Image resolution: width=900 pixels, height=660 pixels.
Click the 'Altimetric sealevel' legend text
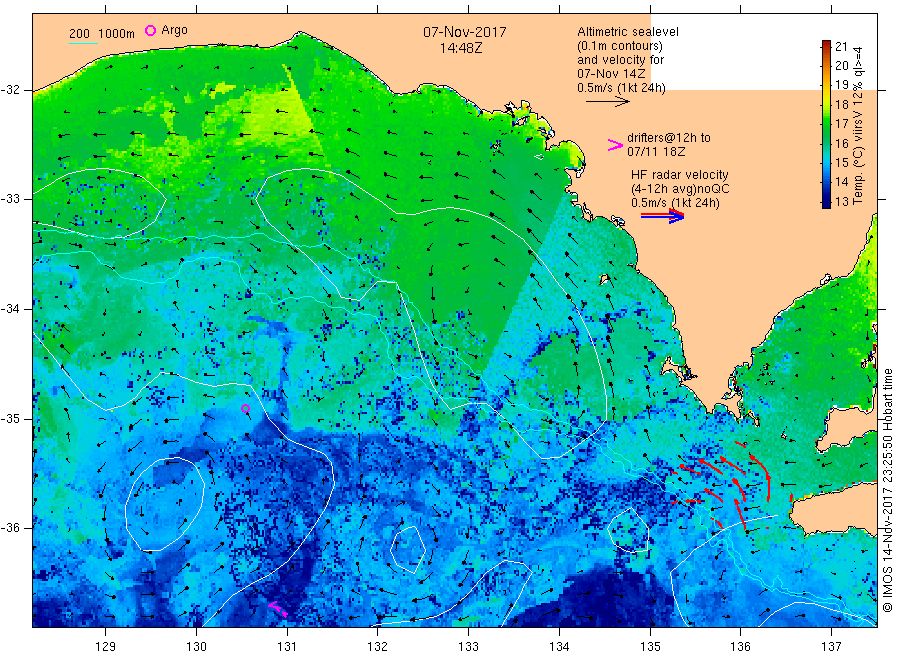coord(627,32)
